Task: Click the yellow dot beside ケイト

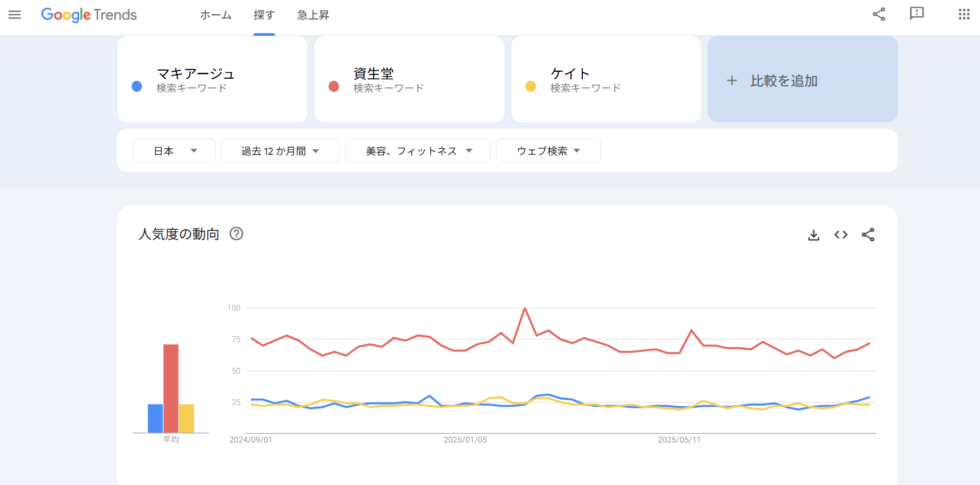Action: [531, 87]
